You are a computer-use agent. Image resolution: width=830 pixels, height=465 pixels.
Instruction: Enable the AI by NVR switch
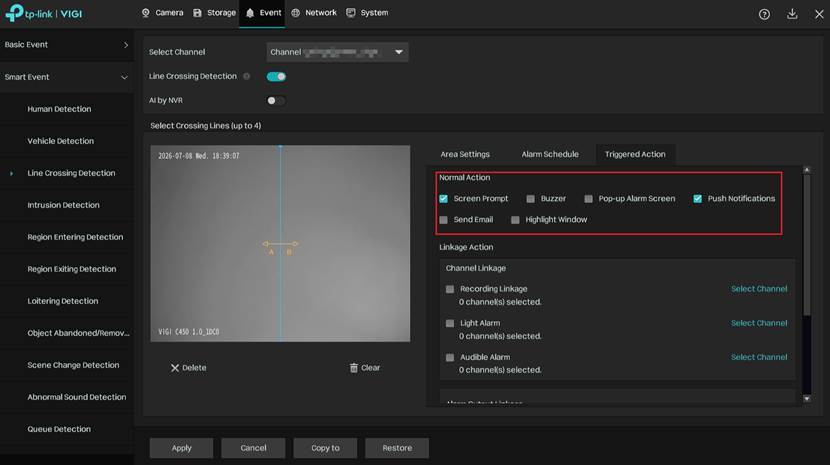point(276,100)
